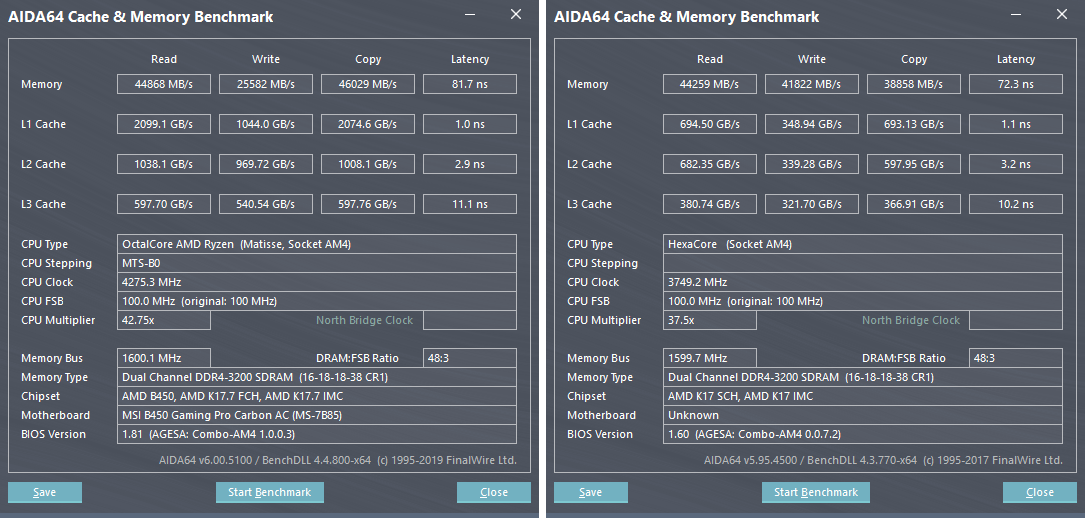
Task: Click MSI B450 Gaming Pro Carbon motherboard field
Action: pos(317,416)
